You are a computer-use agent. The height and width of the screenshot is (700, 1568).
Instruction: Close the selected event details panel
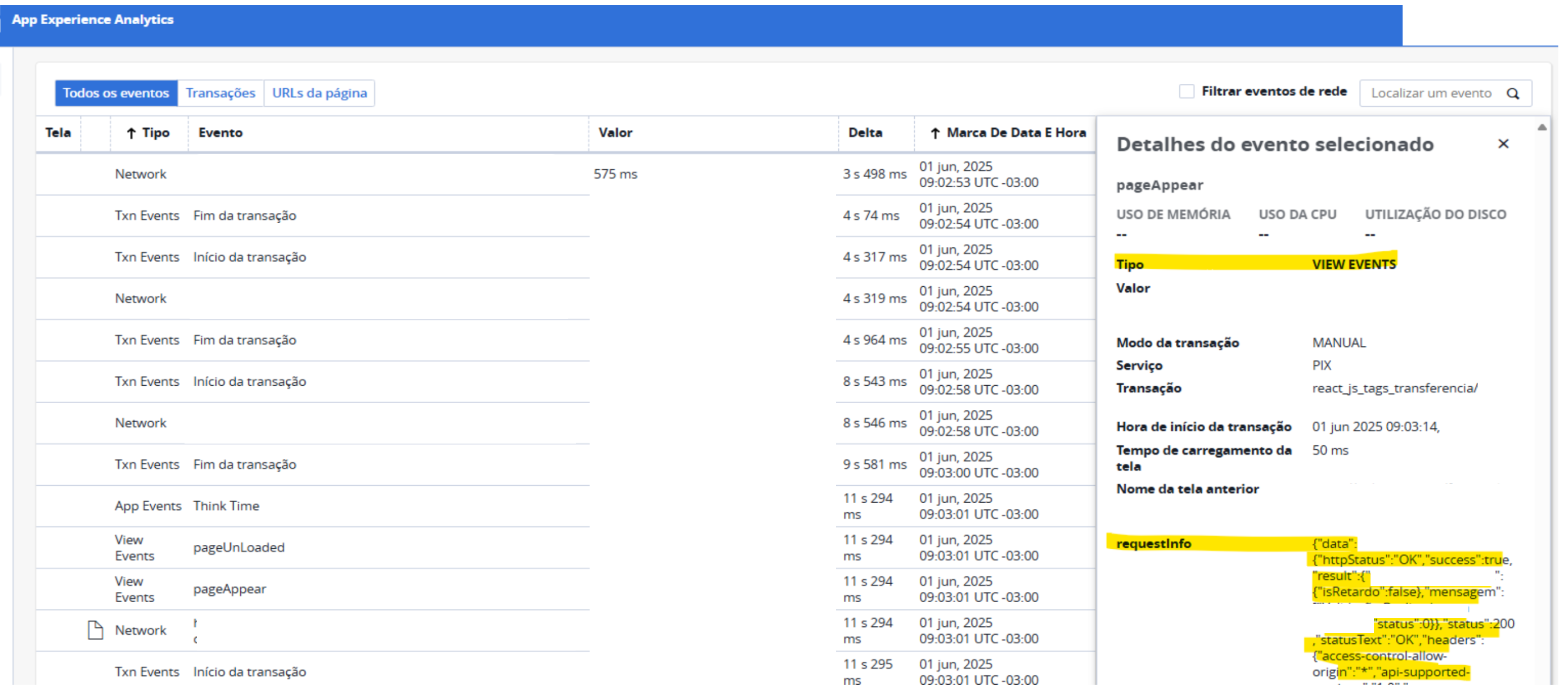point(1503,144)
